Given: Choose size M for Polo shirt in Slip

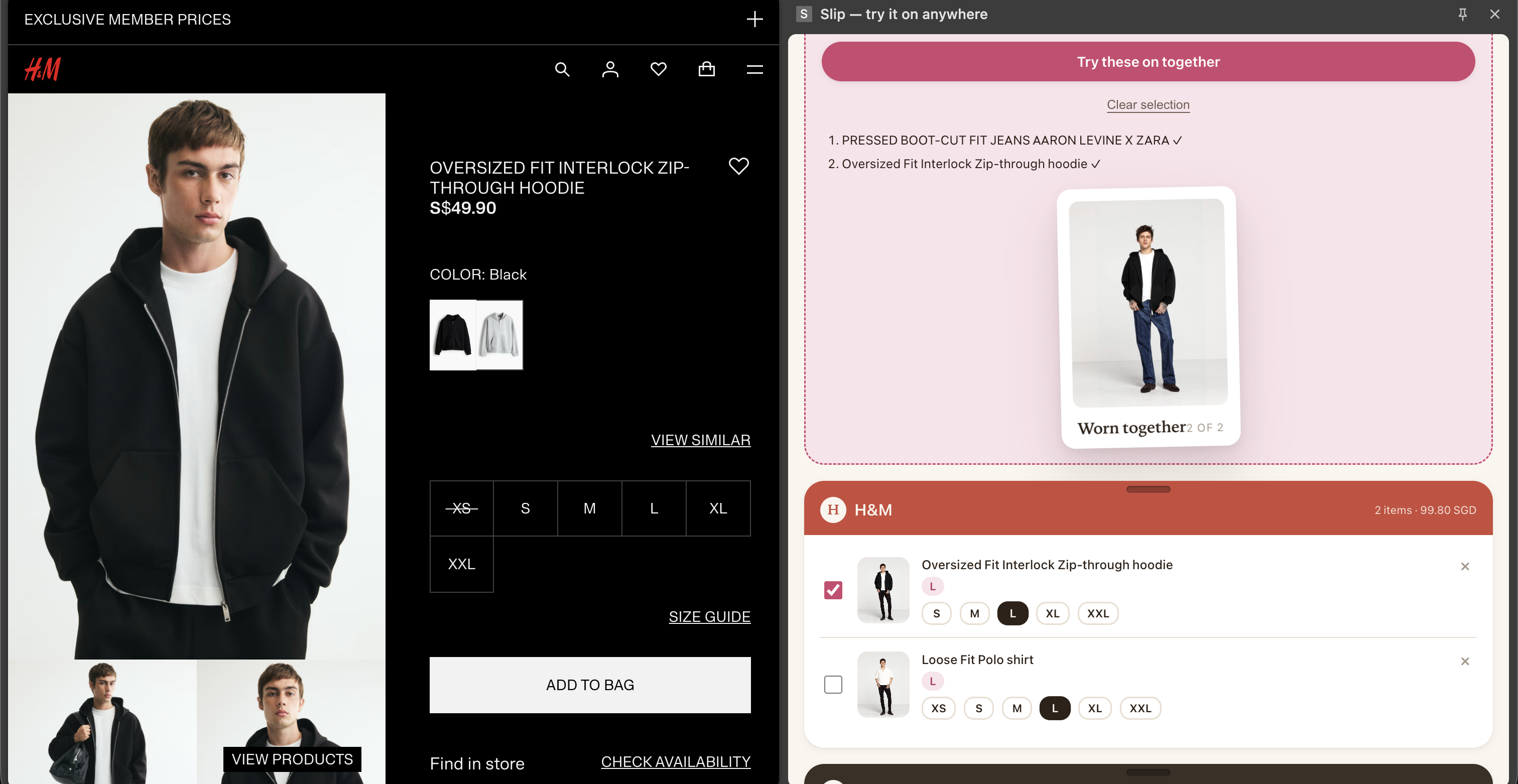Looking at the screenshot, I should click(1017, 708).
